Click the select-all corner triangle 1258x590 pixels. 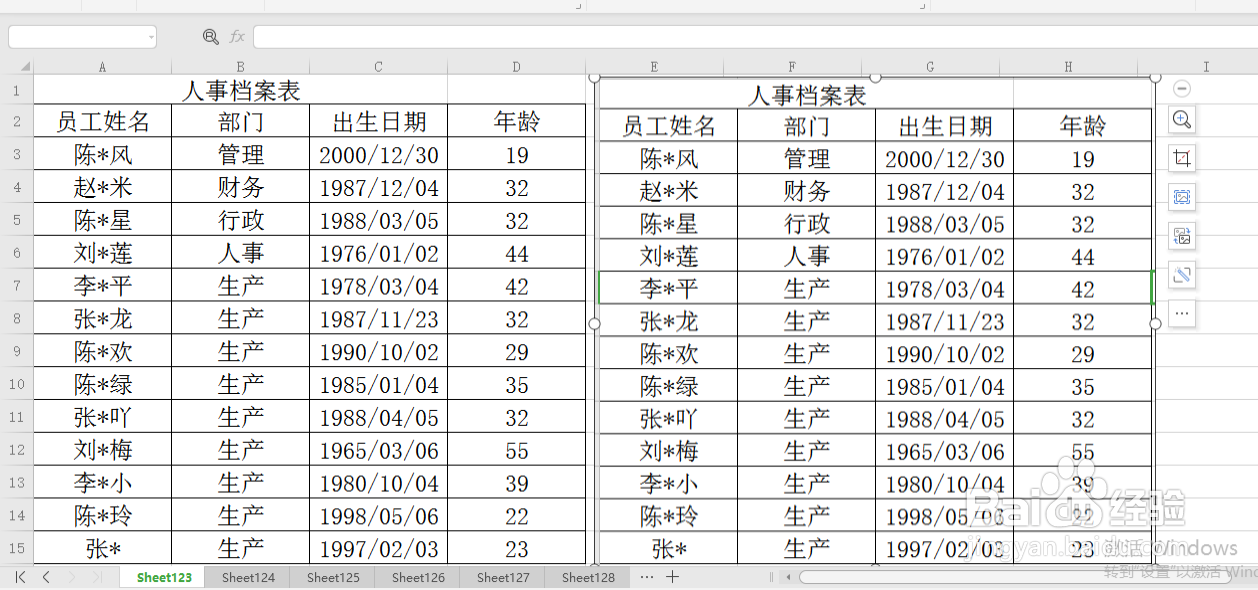[x=25, y=67]
